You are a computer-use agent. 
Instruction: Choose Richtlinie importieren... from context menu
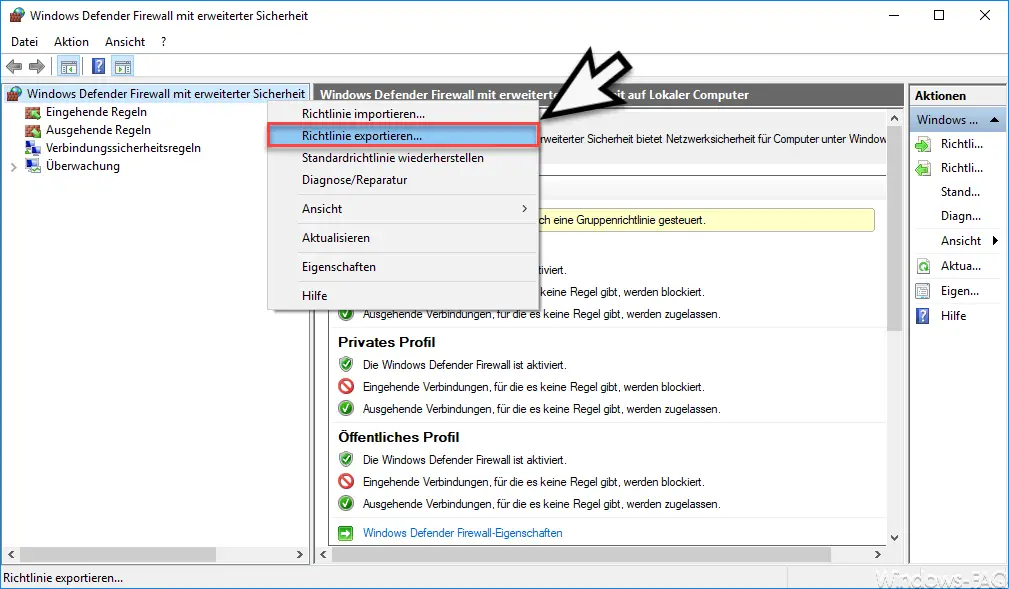point(403,114)
